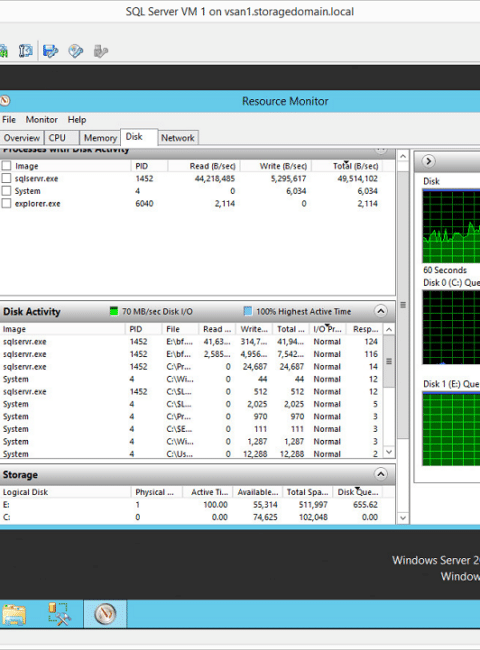The height and width of the screenshot is (650, 480).
Task: Open the SQL Server tools taskbar icon
Action: pos(59,614)
